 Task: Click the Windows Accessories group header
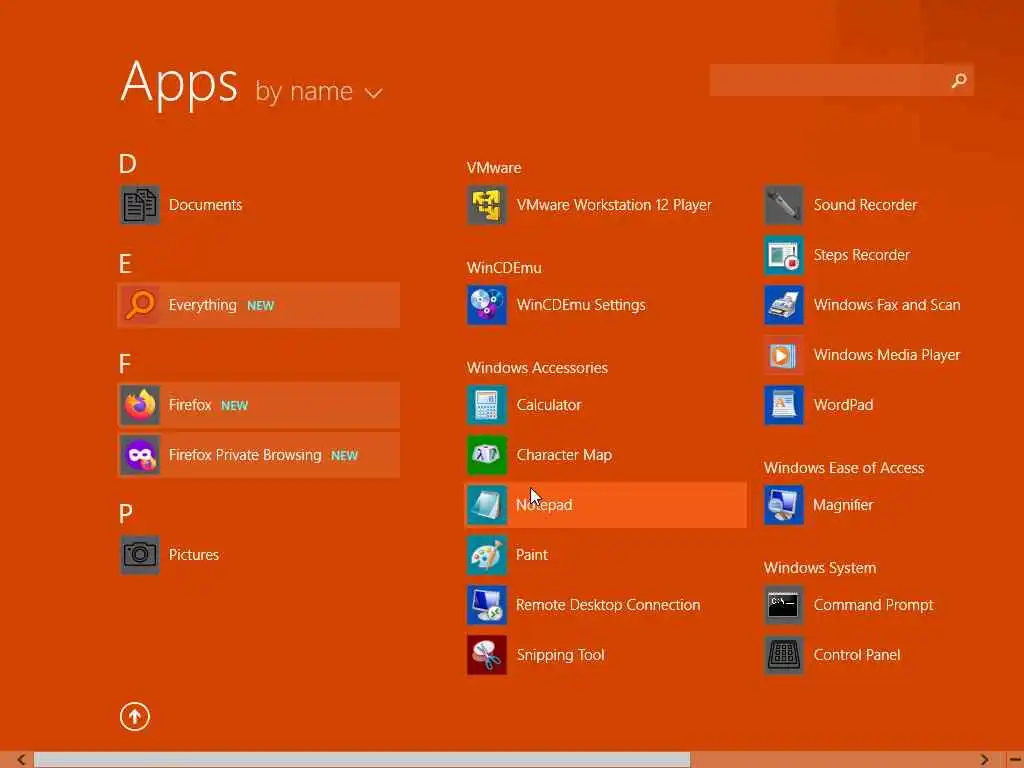point(537,368)
